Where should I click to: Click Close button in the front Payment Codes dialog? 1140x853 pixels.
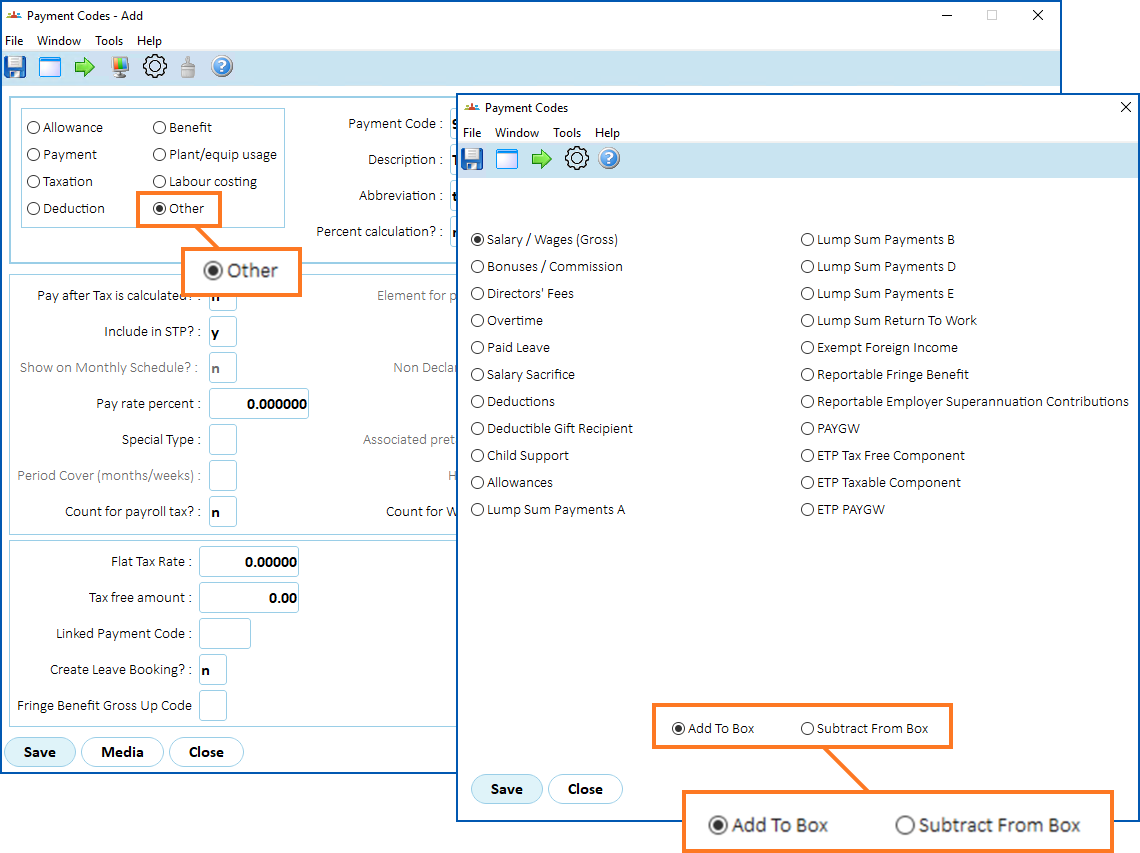point(585,789)
